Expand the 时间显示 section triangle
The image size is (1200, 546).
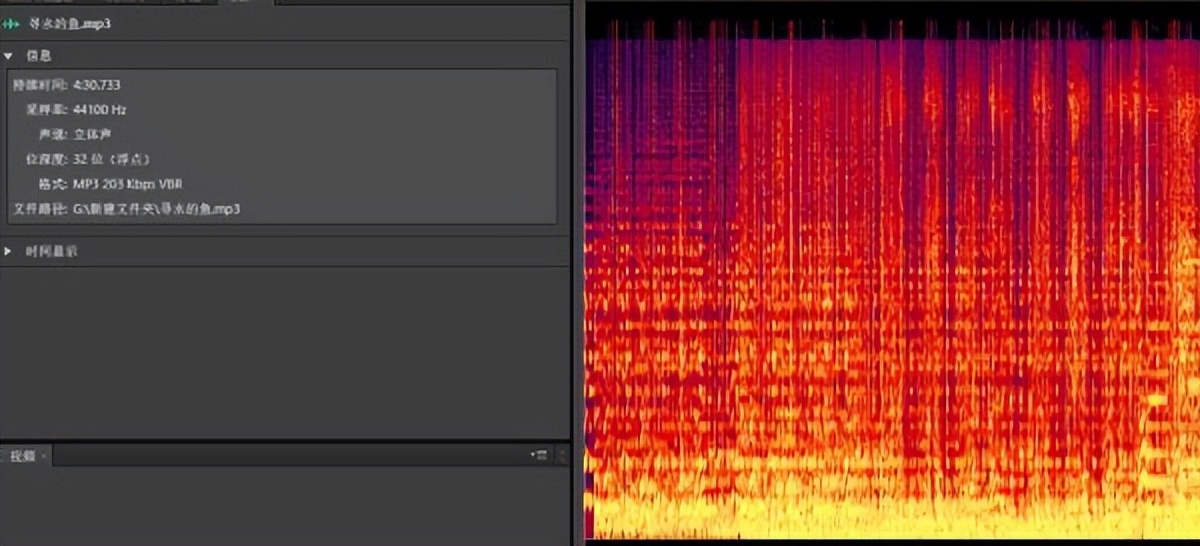point(9,251)
